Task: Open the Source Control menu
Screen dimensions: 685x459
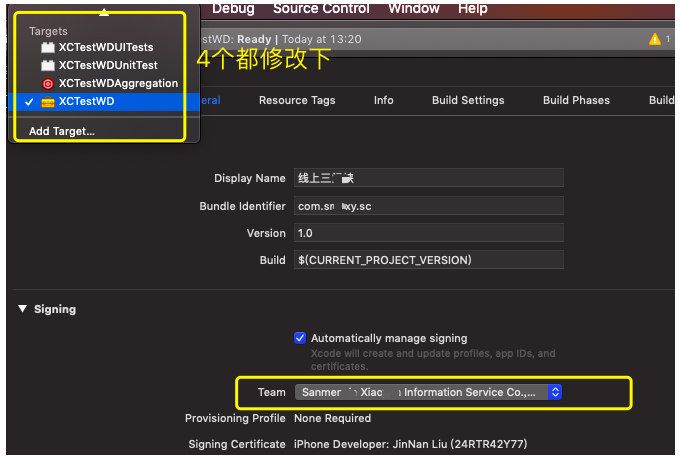Action: click(321, 8)
